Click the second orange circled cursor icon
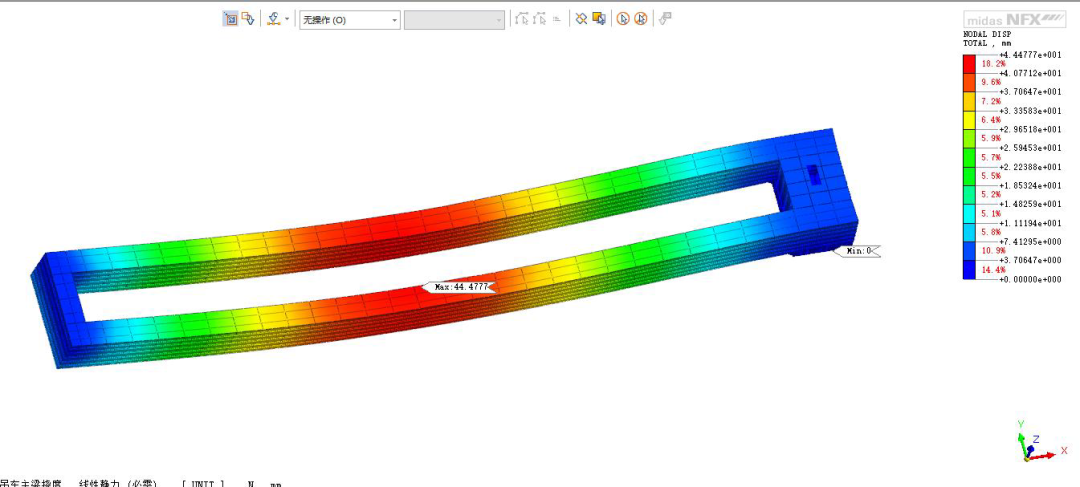1080x487 pixels. point(641,19)
